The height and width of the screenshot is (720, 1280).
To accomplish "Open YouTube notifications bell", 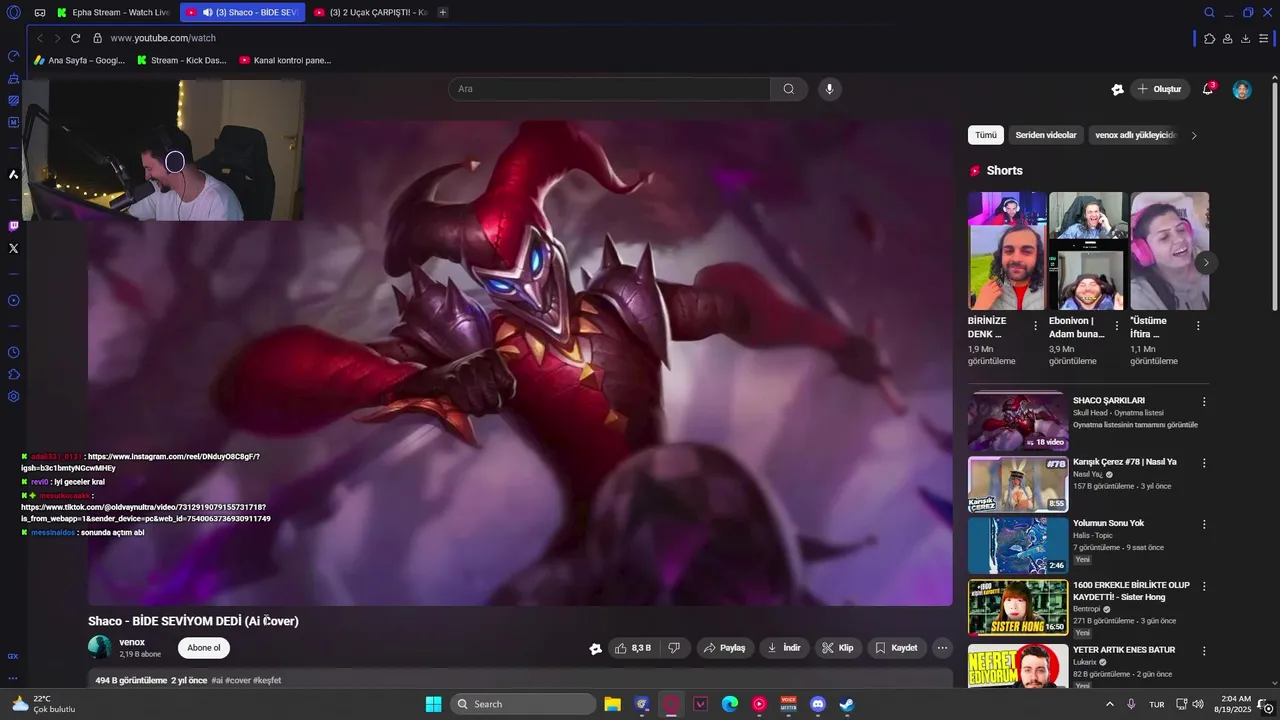I will coord(1208,89).
